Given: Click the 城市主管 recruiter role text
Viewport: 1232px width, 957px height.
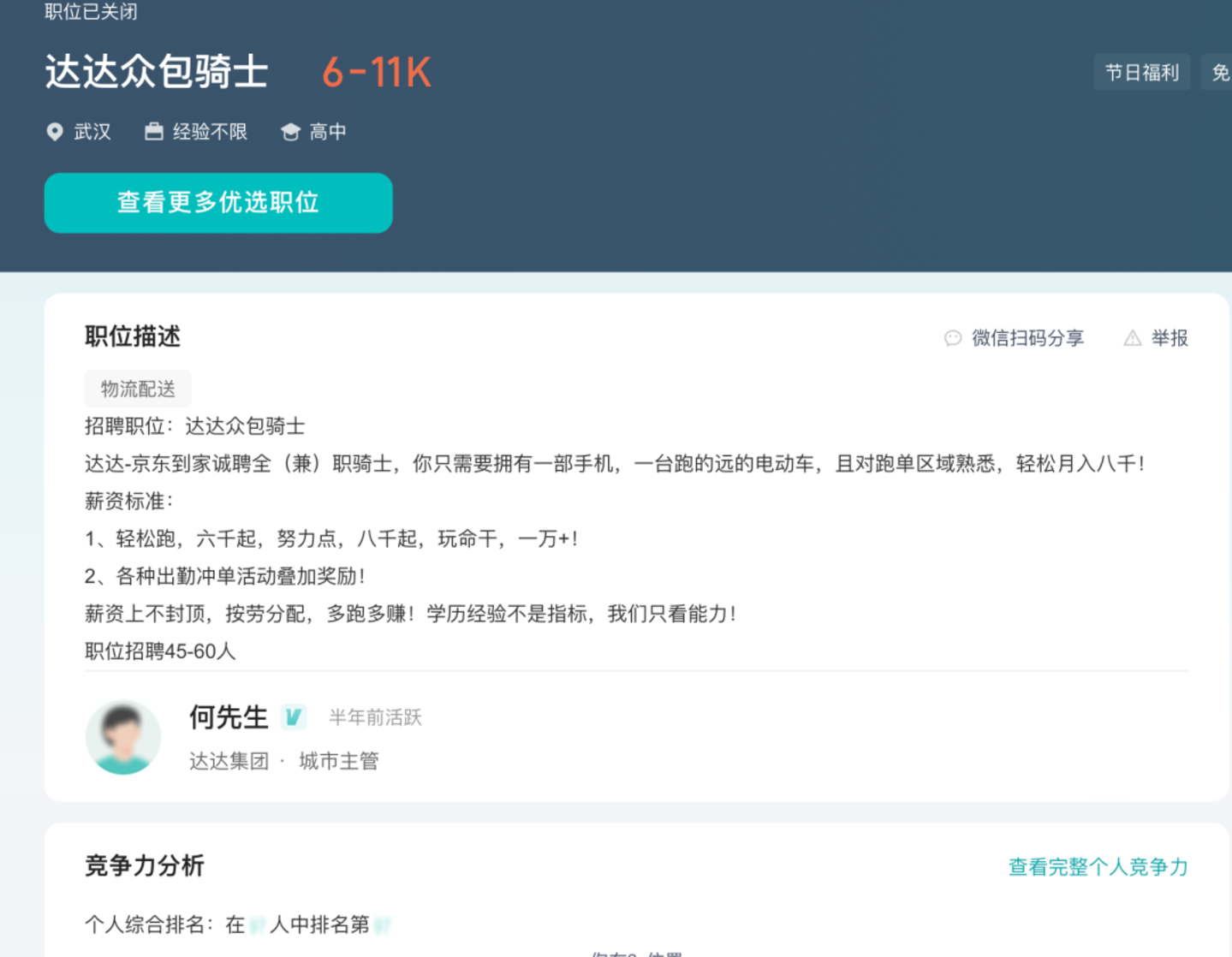Looking at the screenshot, I should pyautogui.click(x=338, y=761).
